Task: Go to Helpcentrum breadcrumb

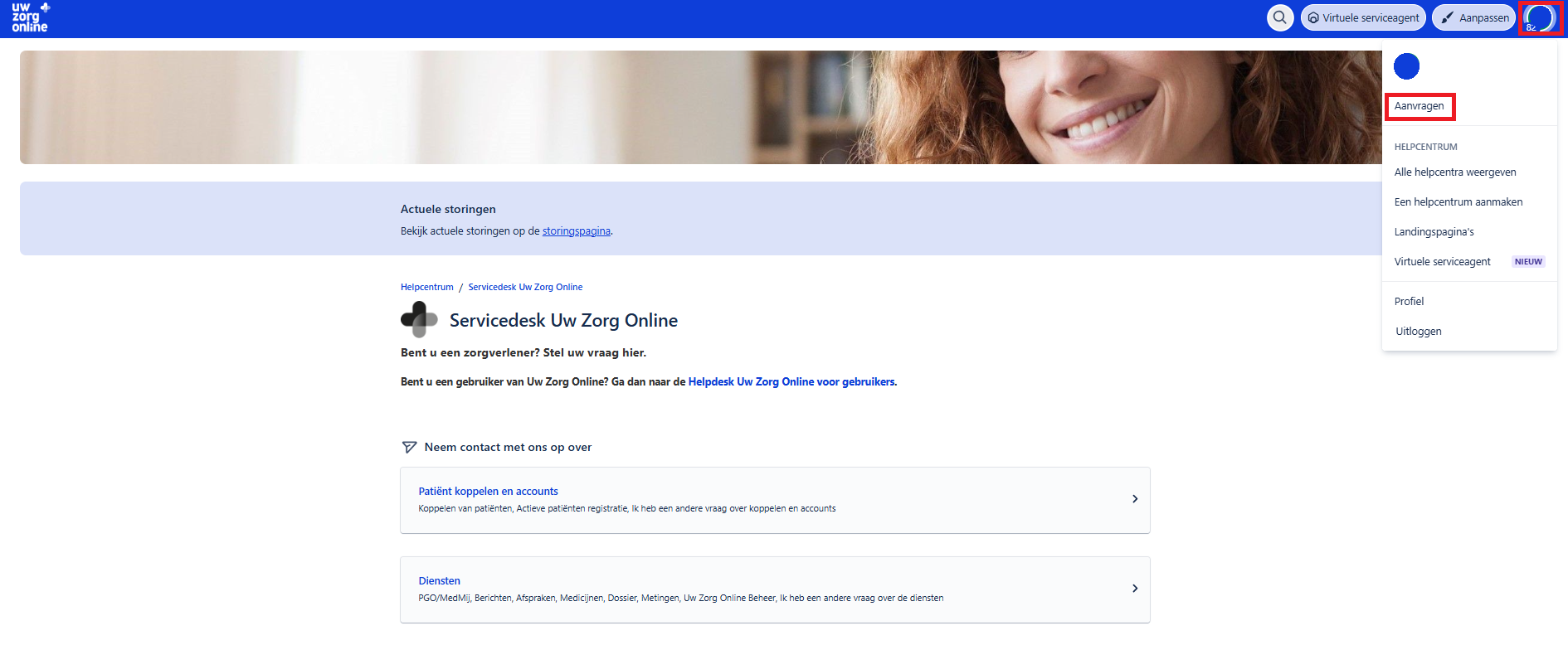Action: click(426, 287)
